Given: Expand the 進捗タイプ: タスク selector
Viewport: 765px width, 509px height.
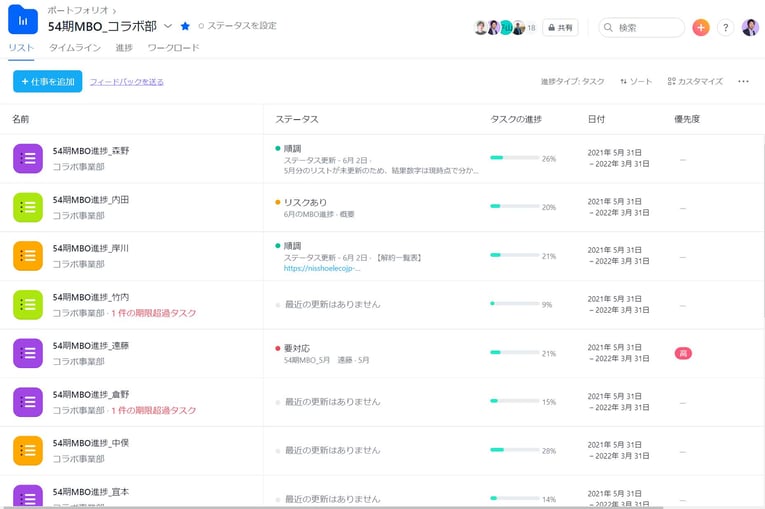Looking at the screenshot, I should tap(572, 82).
